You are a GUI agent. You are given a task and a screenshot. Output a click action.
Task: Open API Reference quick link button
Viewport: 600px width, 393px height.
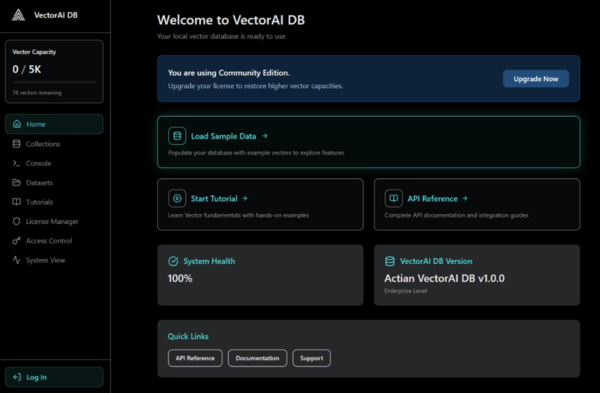click(x=195, y=358)
